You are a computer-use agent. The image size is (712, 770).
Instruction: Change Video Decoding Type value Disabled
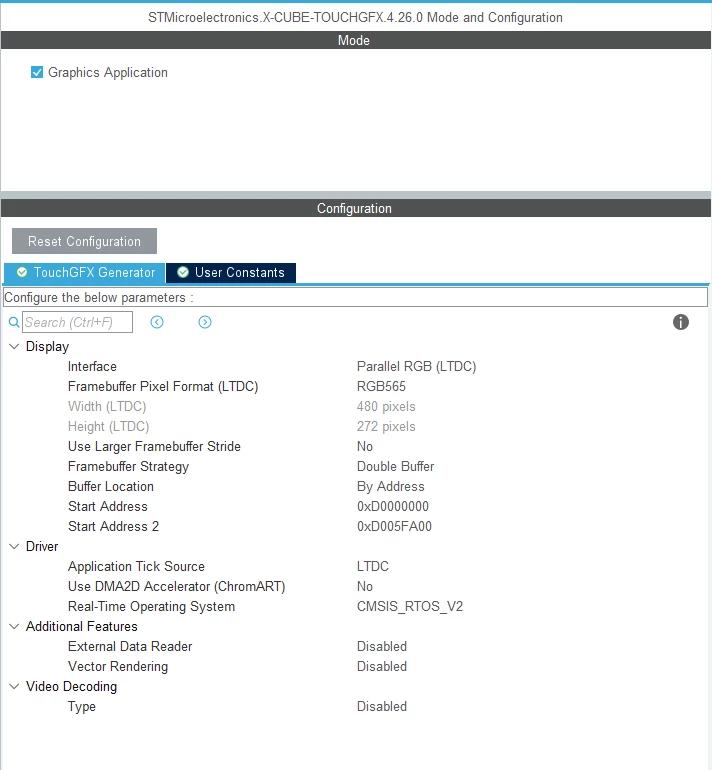382,706
